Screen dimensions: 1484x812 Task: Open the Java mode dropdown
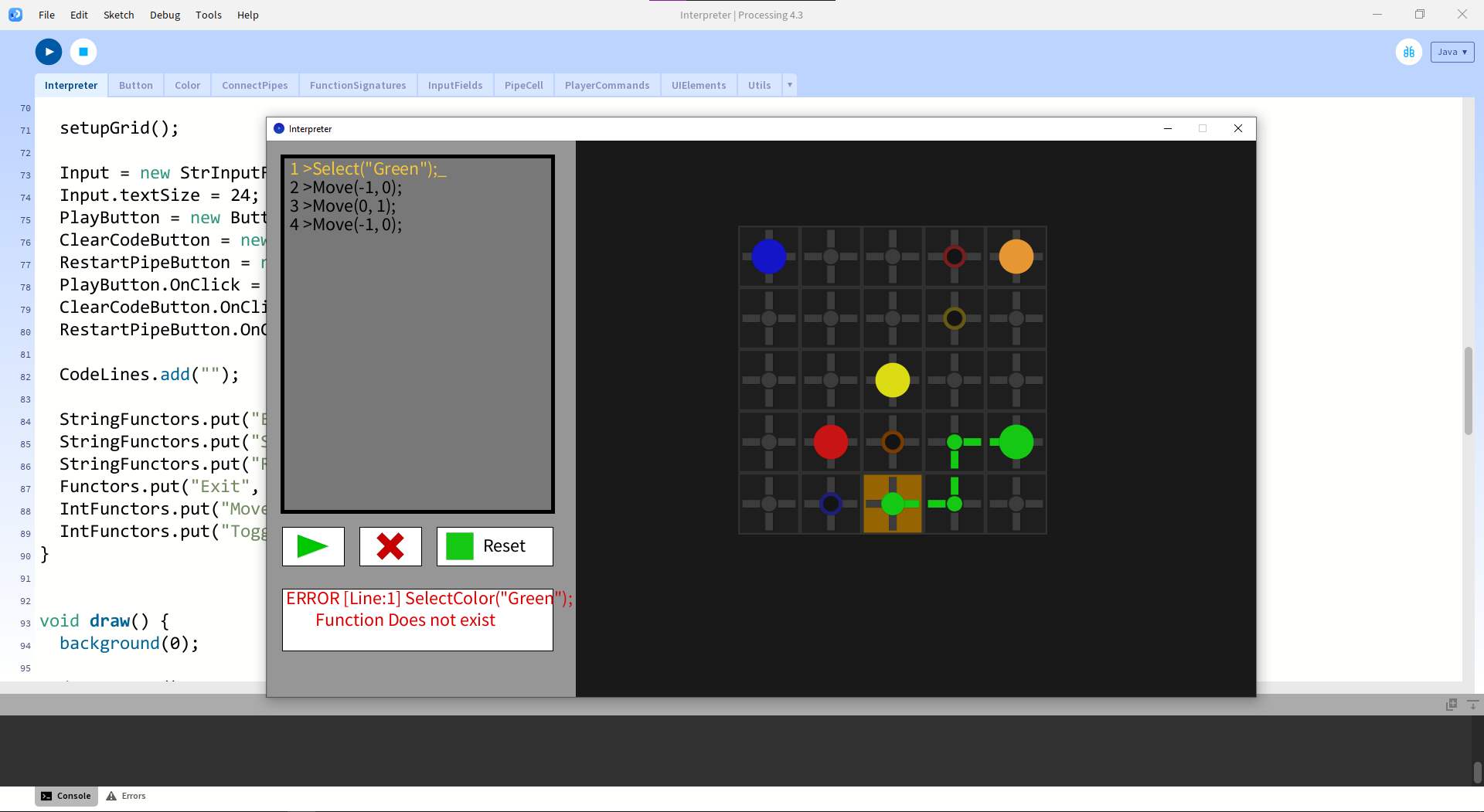(1452, 52)
